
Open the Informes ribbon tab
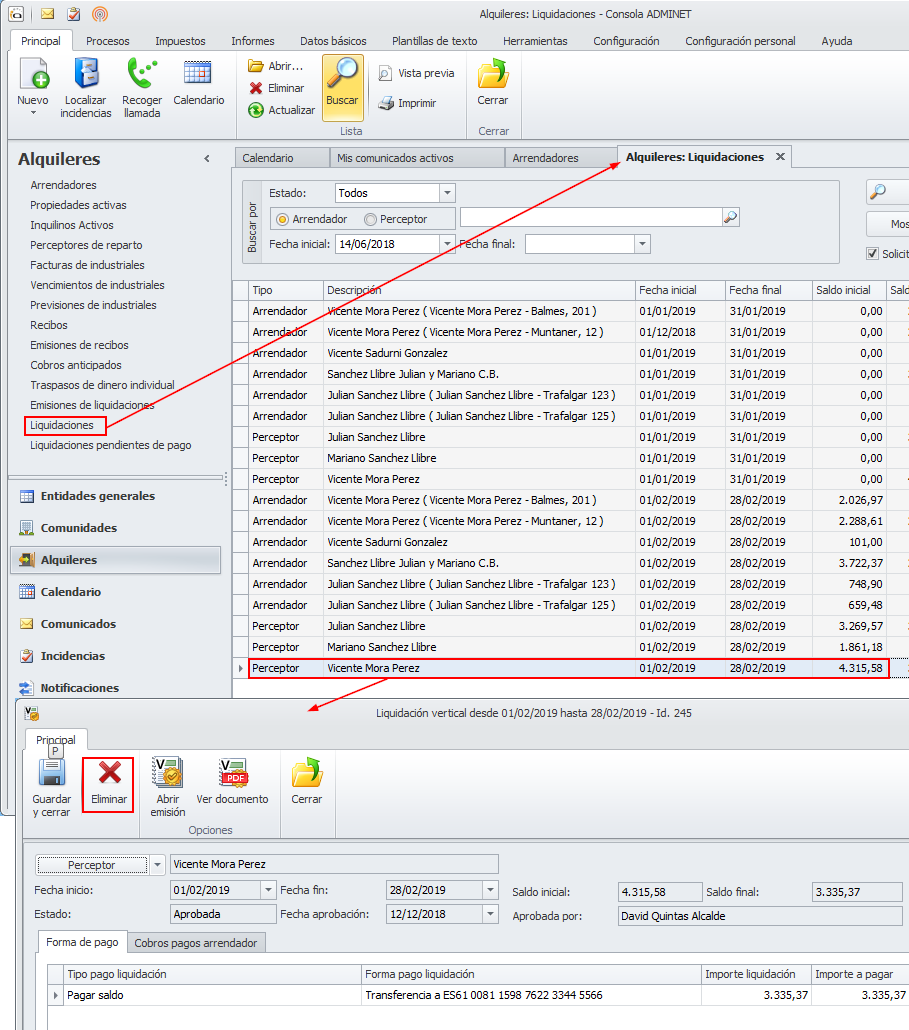tap(253, 41)
